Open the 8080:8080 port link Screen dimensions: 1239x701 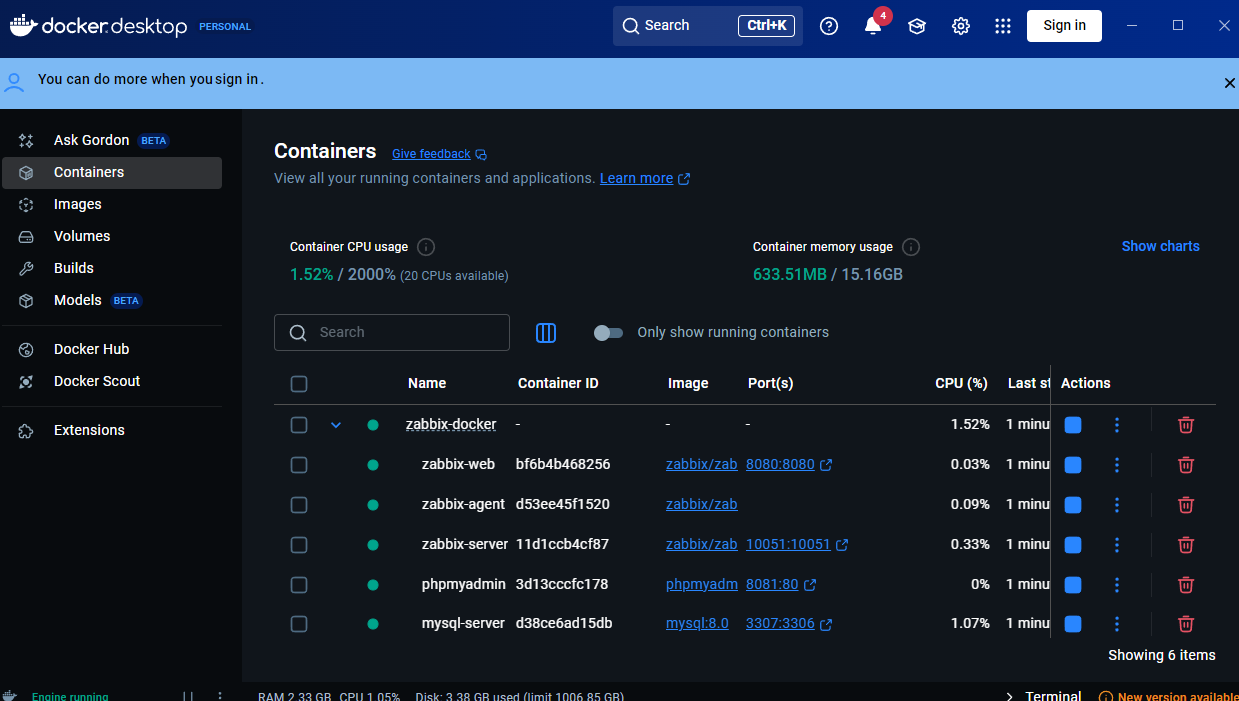click(x=780, y=465)
